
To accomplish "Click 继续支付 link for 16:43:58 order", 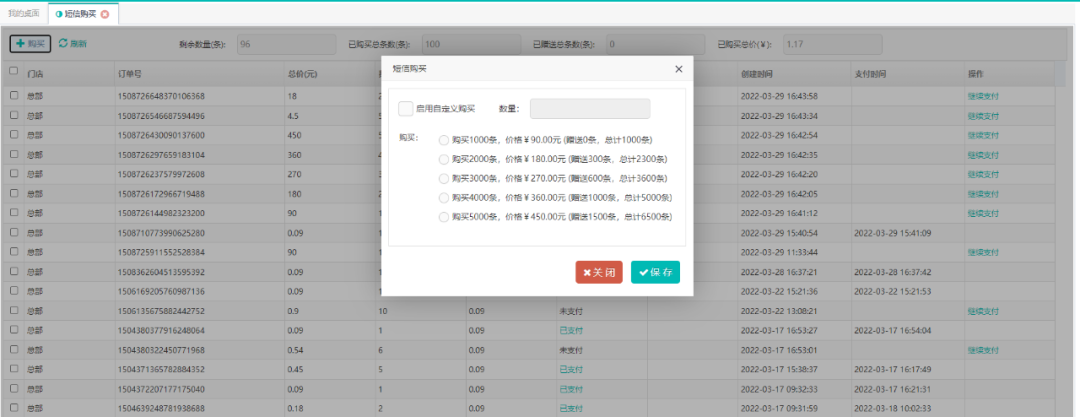I will pos(983,96).
